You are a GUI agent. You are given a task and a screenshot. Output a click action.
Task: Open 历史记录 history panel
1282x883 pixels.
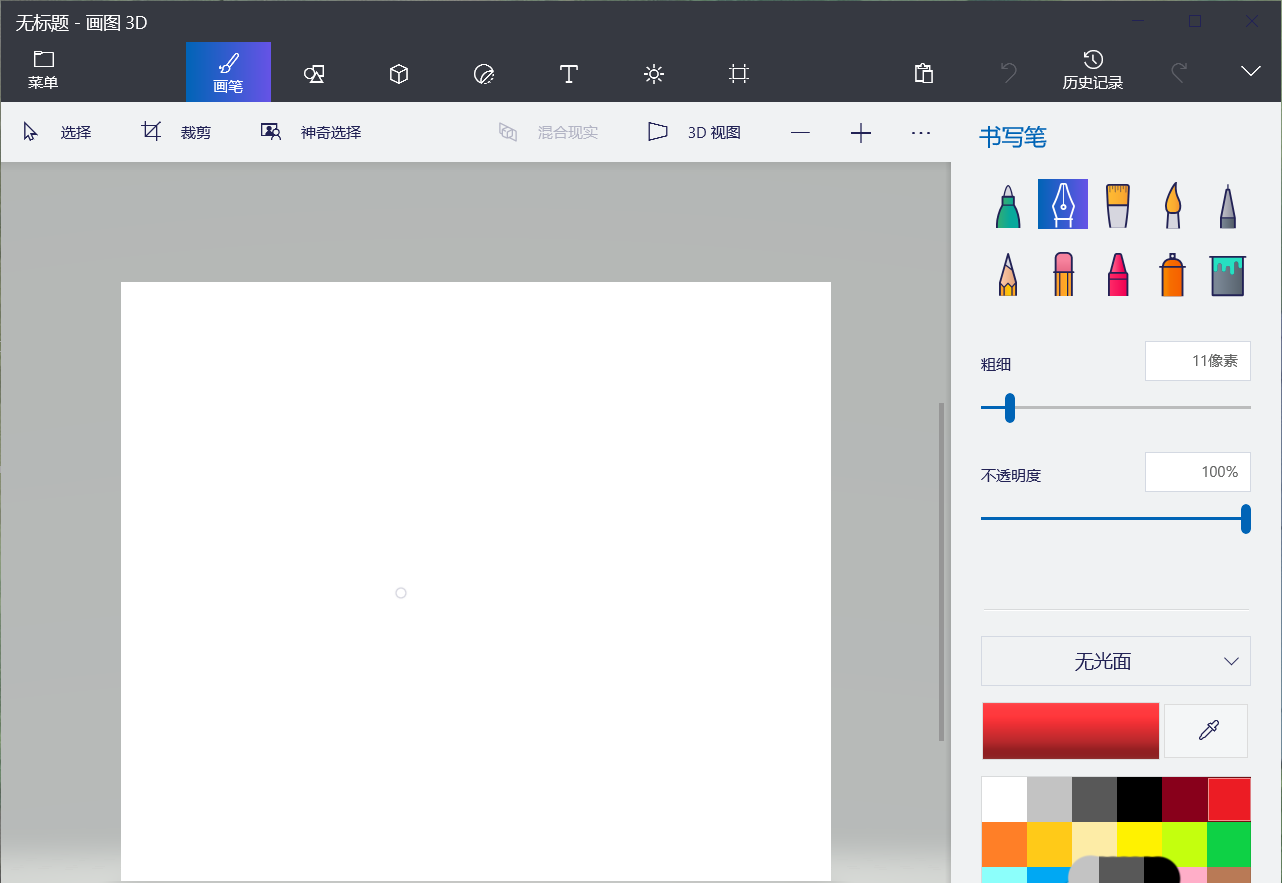coord(1093,70)
